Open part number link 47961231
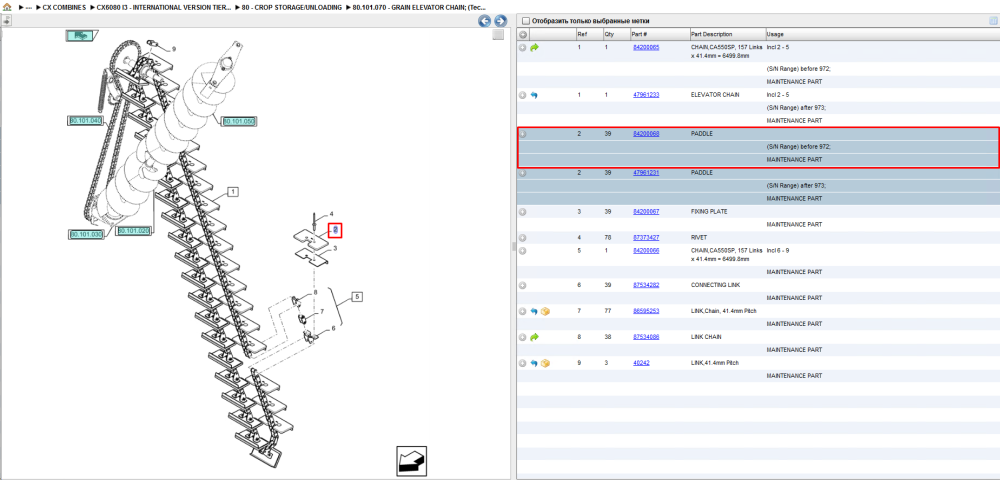The width and height of the screenshot is (1000, 480). (645, 173)
